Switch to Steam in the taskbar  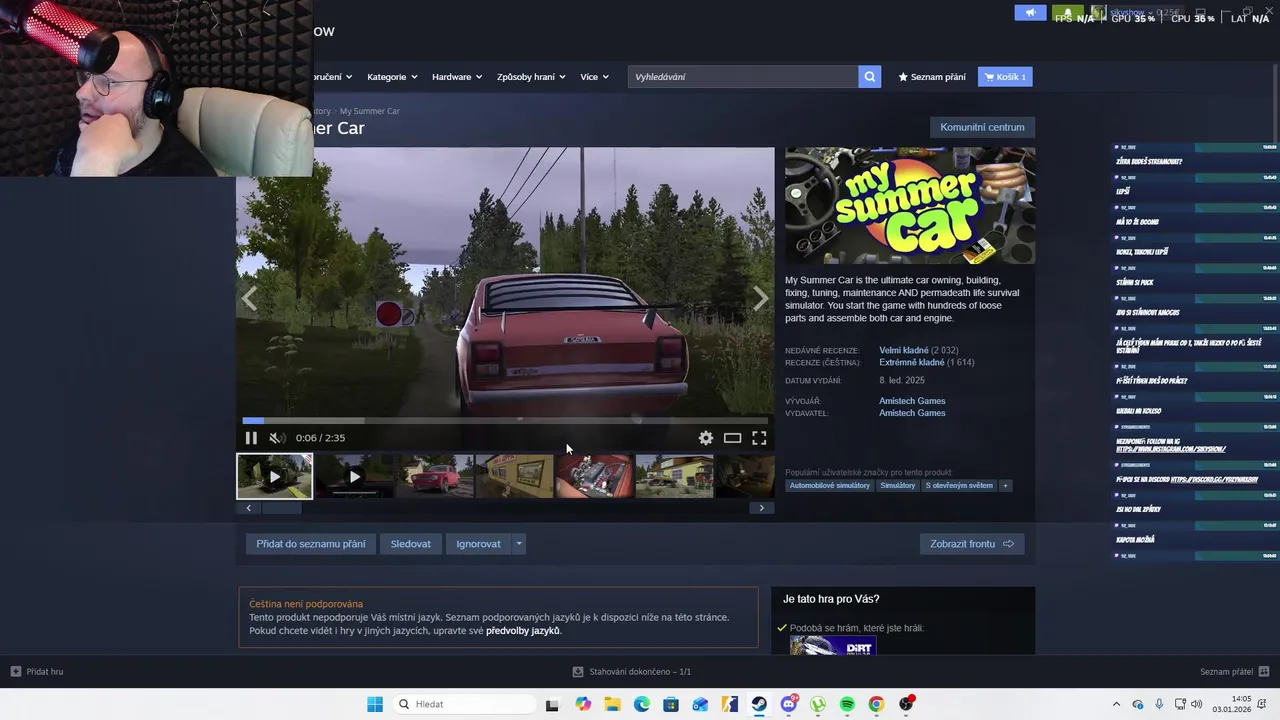[759, 704]
